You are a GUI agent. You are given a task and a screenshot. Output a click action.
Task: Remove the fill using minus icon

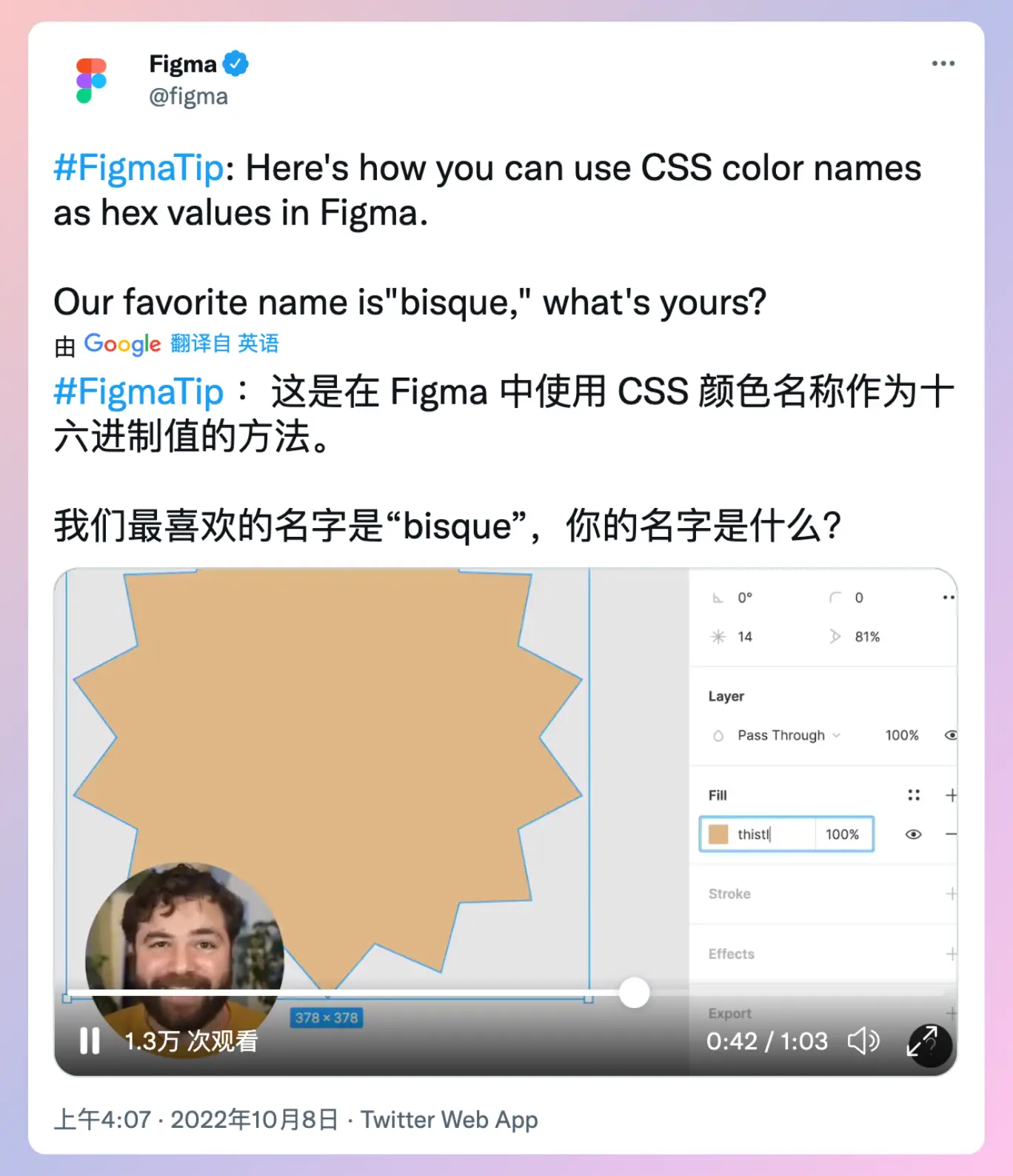(951, 834)
